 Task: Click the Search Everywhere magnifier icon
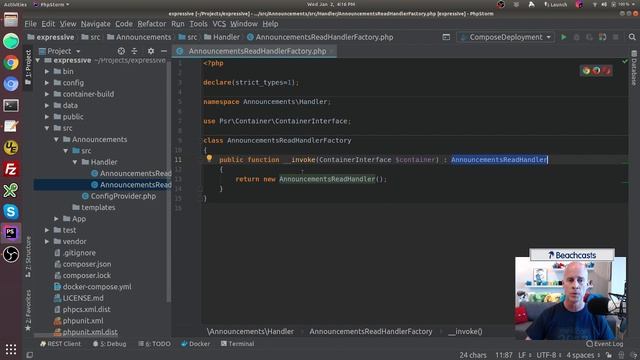tap(632, 37)
